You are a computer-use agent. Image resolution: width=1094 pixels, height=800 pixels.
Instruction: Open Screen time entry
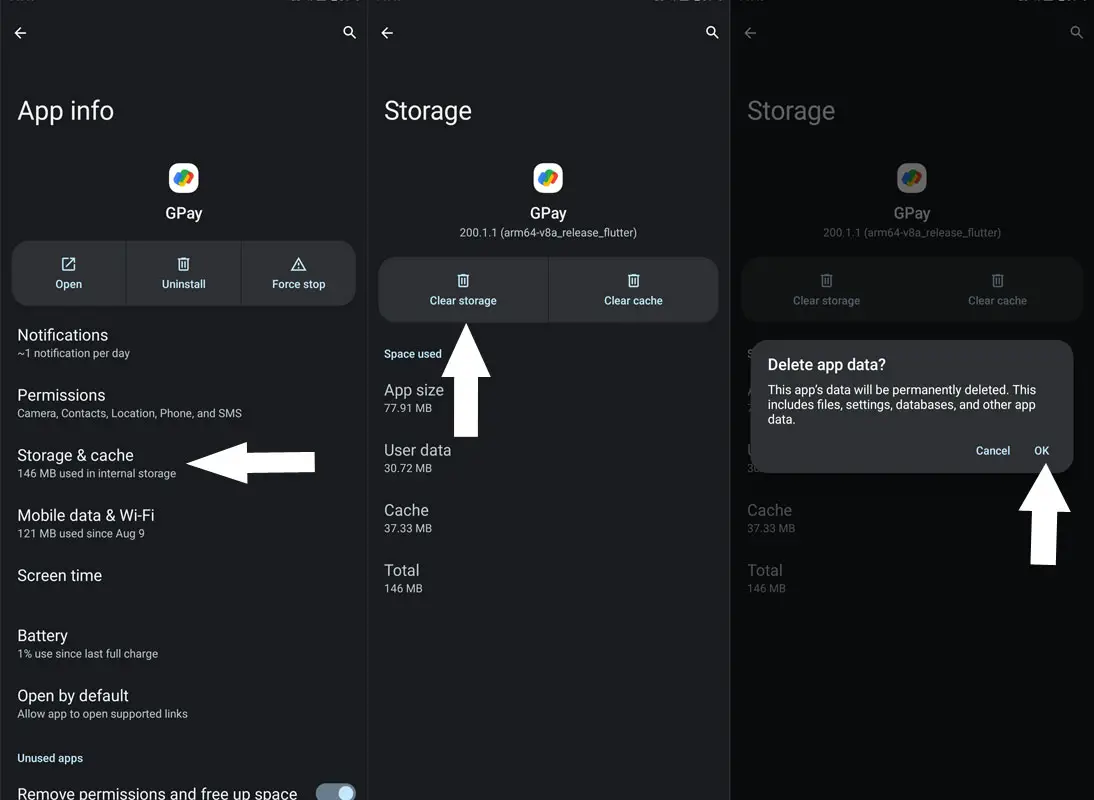point(183,575)
